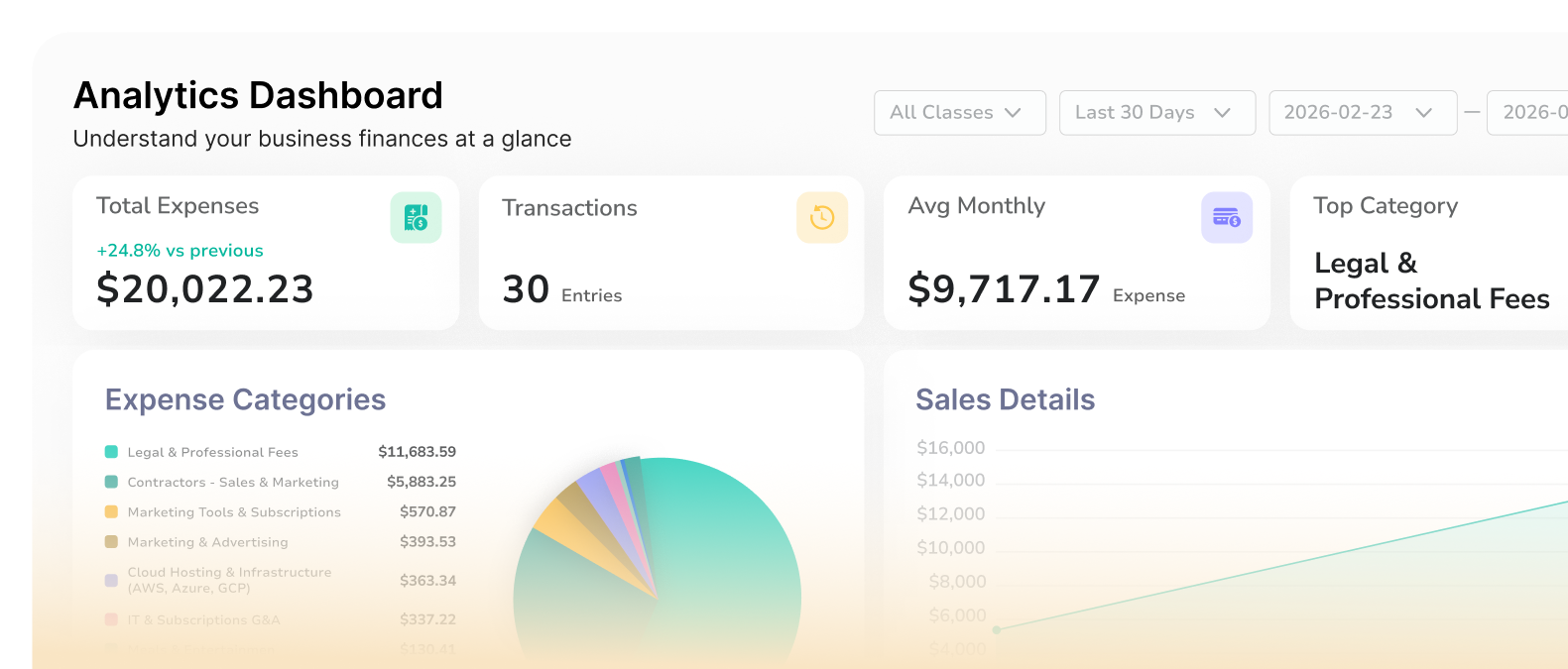Open the 2026-02-23 start date dropdown

[1363, 112]
